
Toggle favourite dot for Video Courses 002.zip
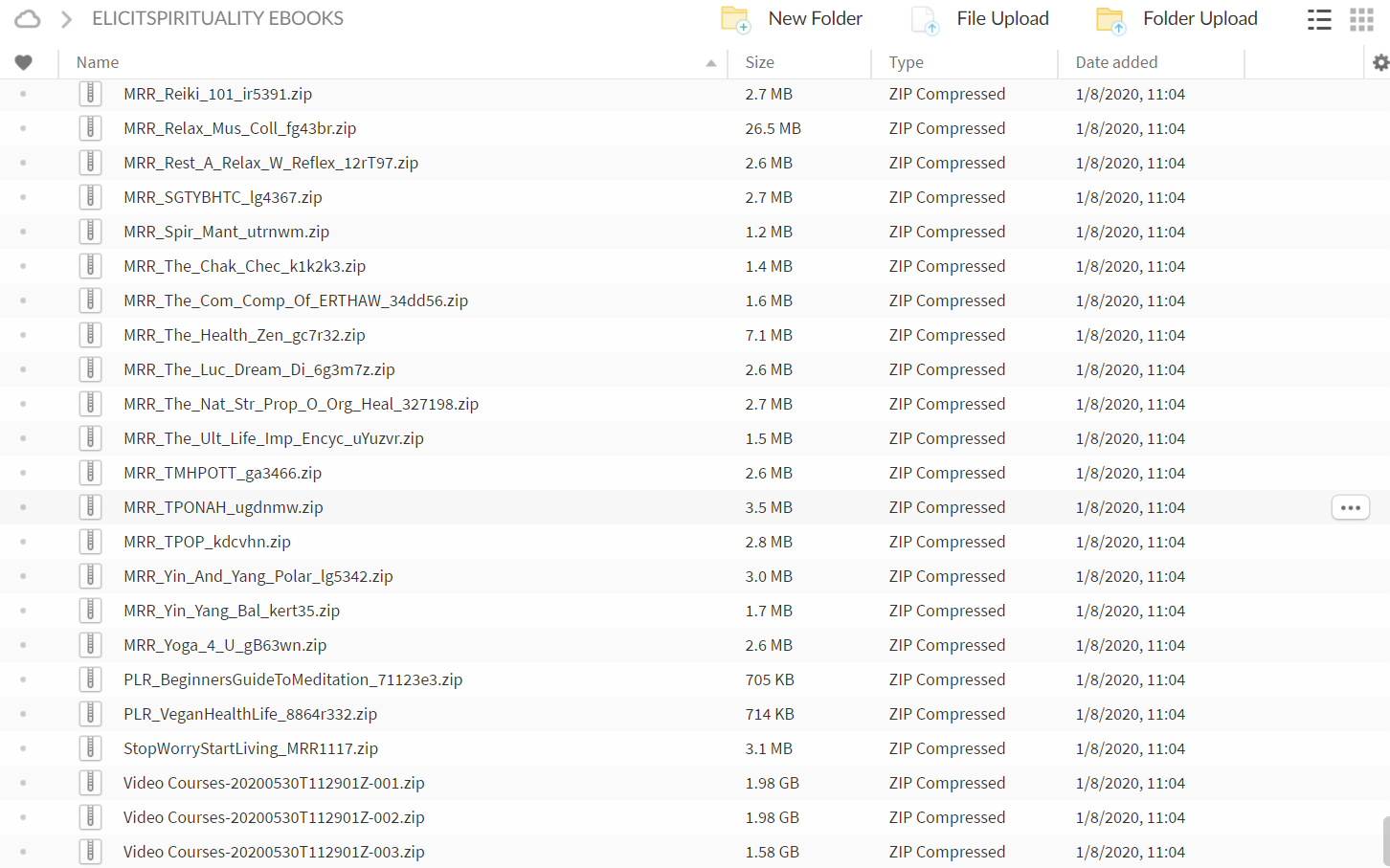(x=23, y=817)
